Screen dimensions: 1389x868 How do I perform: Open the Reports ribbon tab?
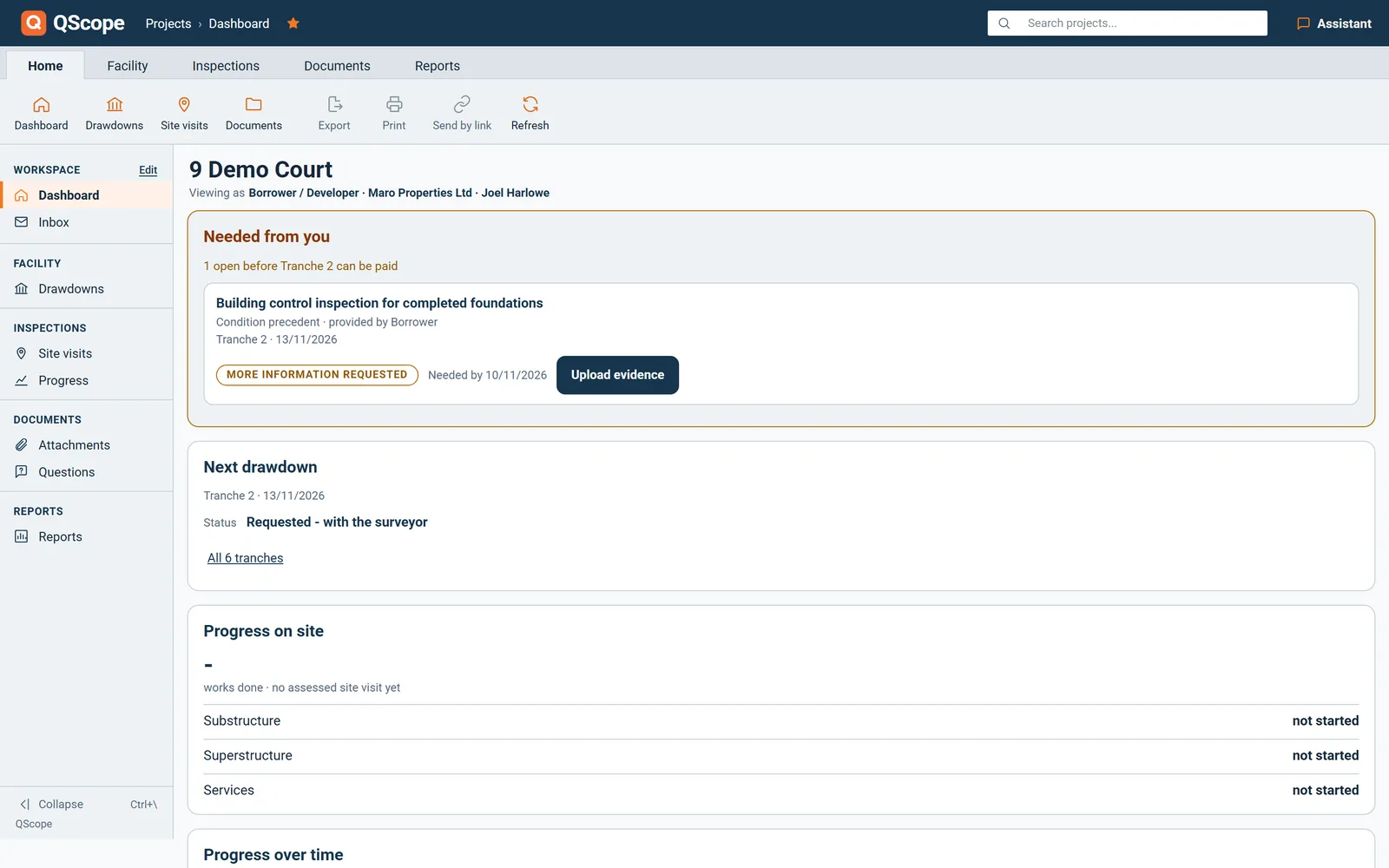coord(438,66)
